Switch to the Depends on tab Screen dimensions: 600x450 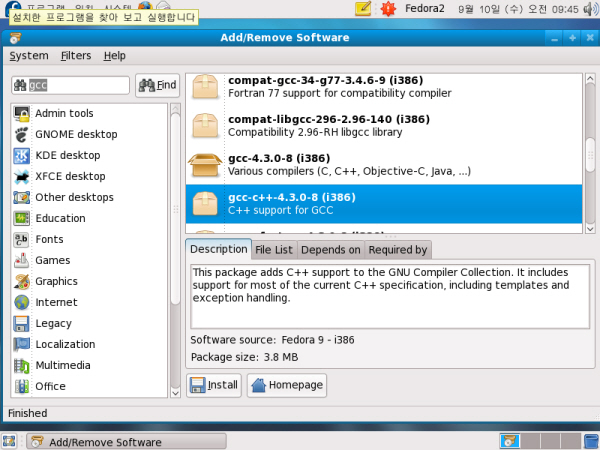331,250
